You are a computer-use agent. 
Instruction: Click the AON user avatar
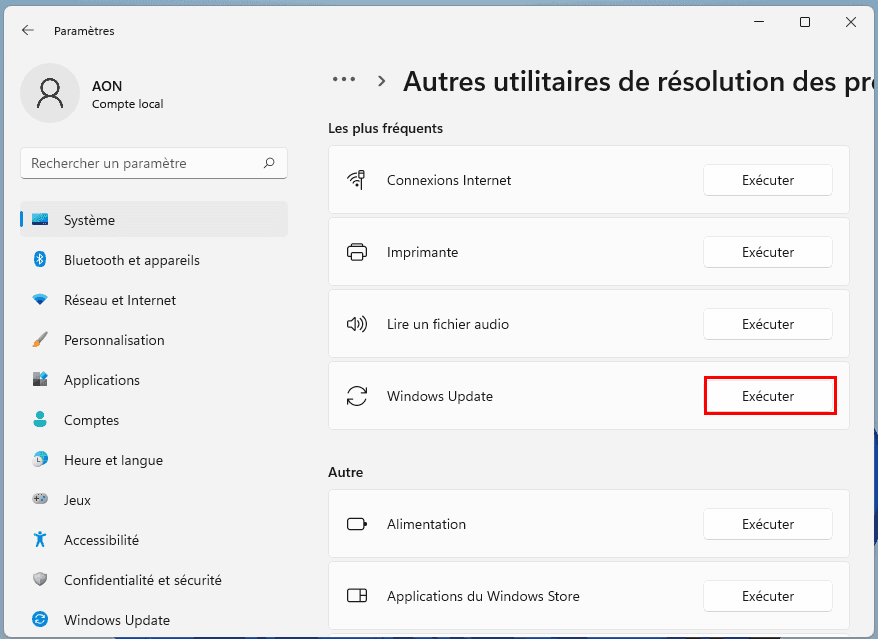(50, 94)
